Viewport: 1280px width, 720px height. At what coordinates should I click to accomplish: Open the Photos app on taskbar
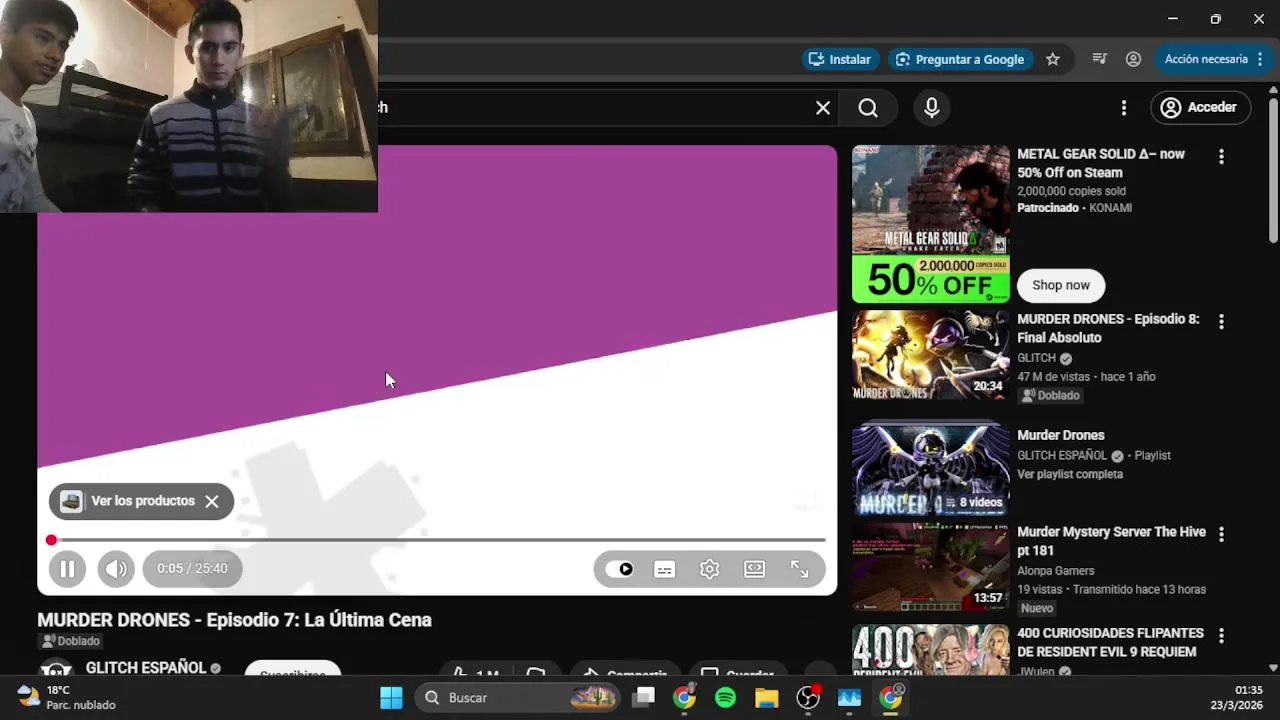(850, 698)
